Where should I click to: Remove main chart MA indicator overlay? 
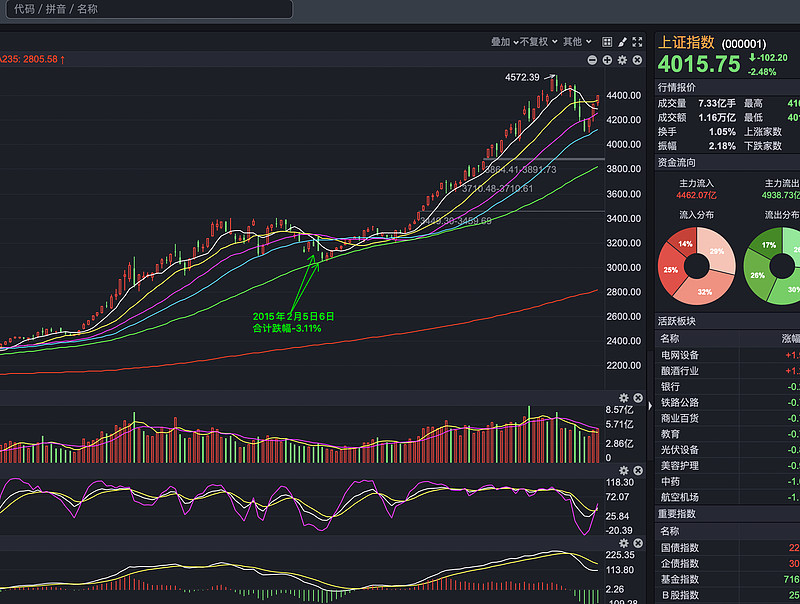click(x=637, y=60)
